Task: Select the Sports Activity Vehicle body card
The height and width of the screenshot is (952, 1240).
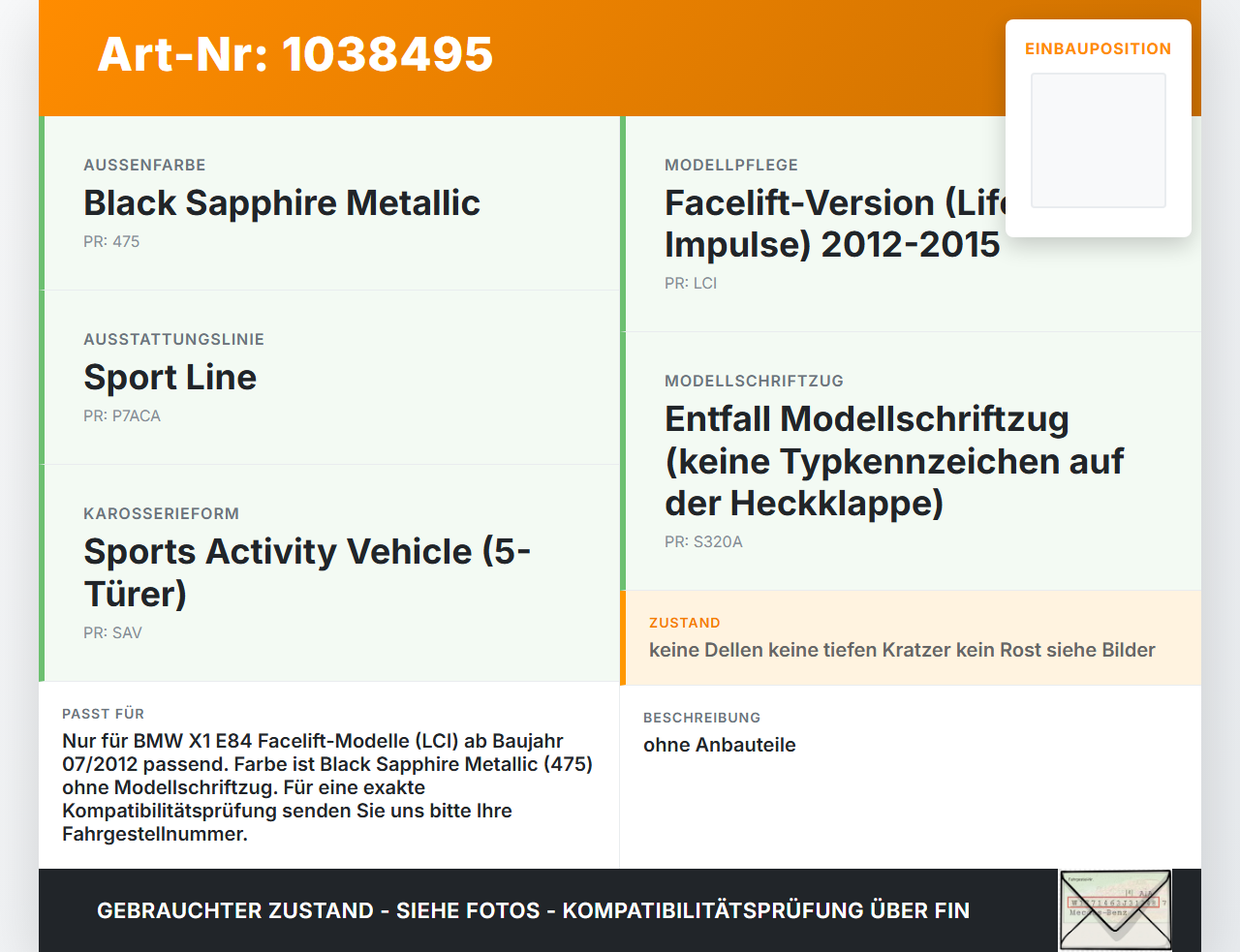Action: 329,573
